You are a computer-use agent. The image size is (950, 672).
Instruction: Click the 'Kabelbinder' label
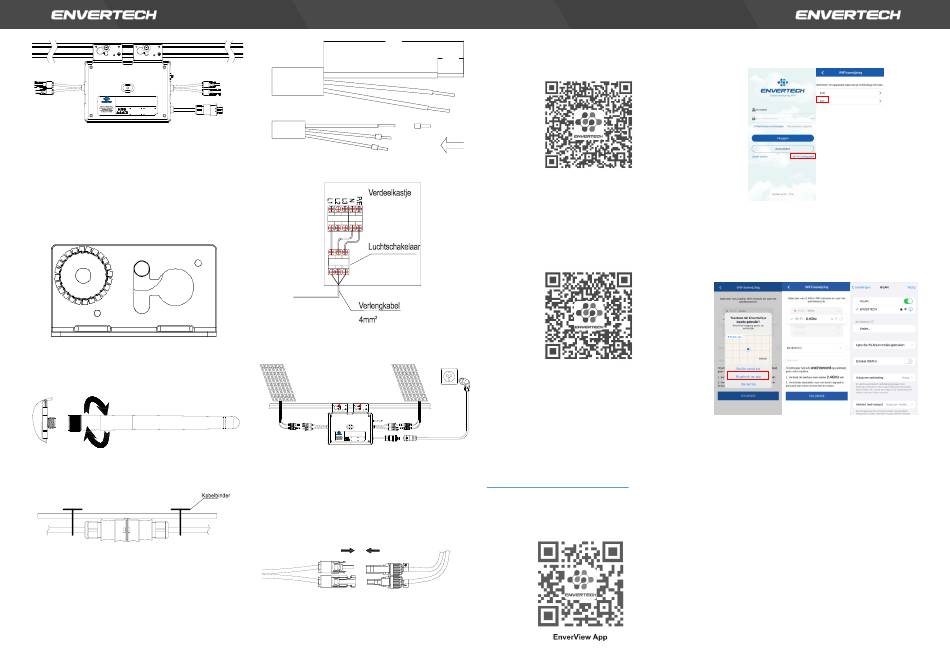pyautogui.click(x=216, y=496)
